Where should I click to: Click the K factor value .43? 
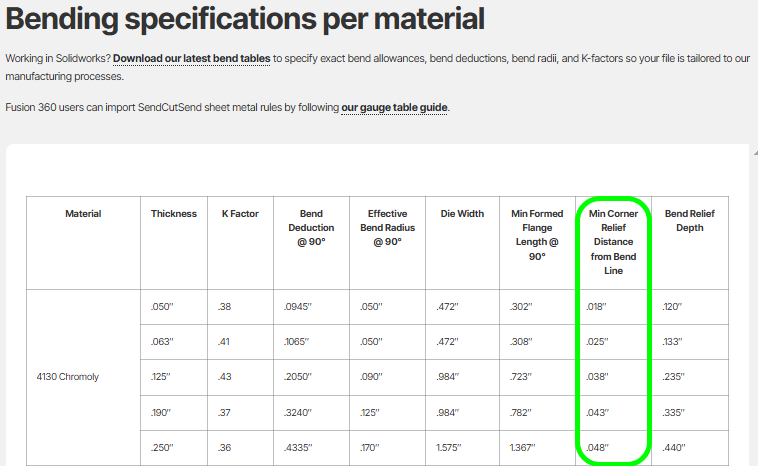coord(225,377)
